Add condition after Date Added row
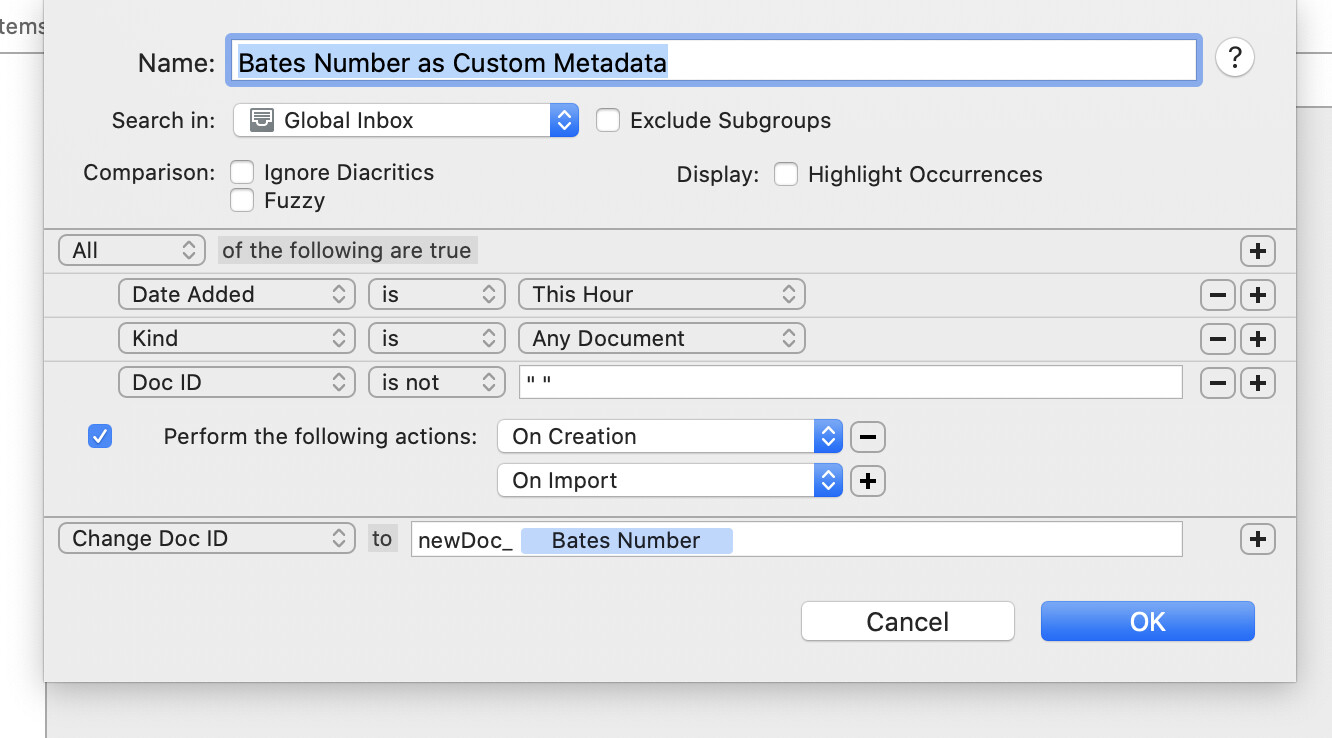The image size is (1332, 738). point(1257,295)
